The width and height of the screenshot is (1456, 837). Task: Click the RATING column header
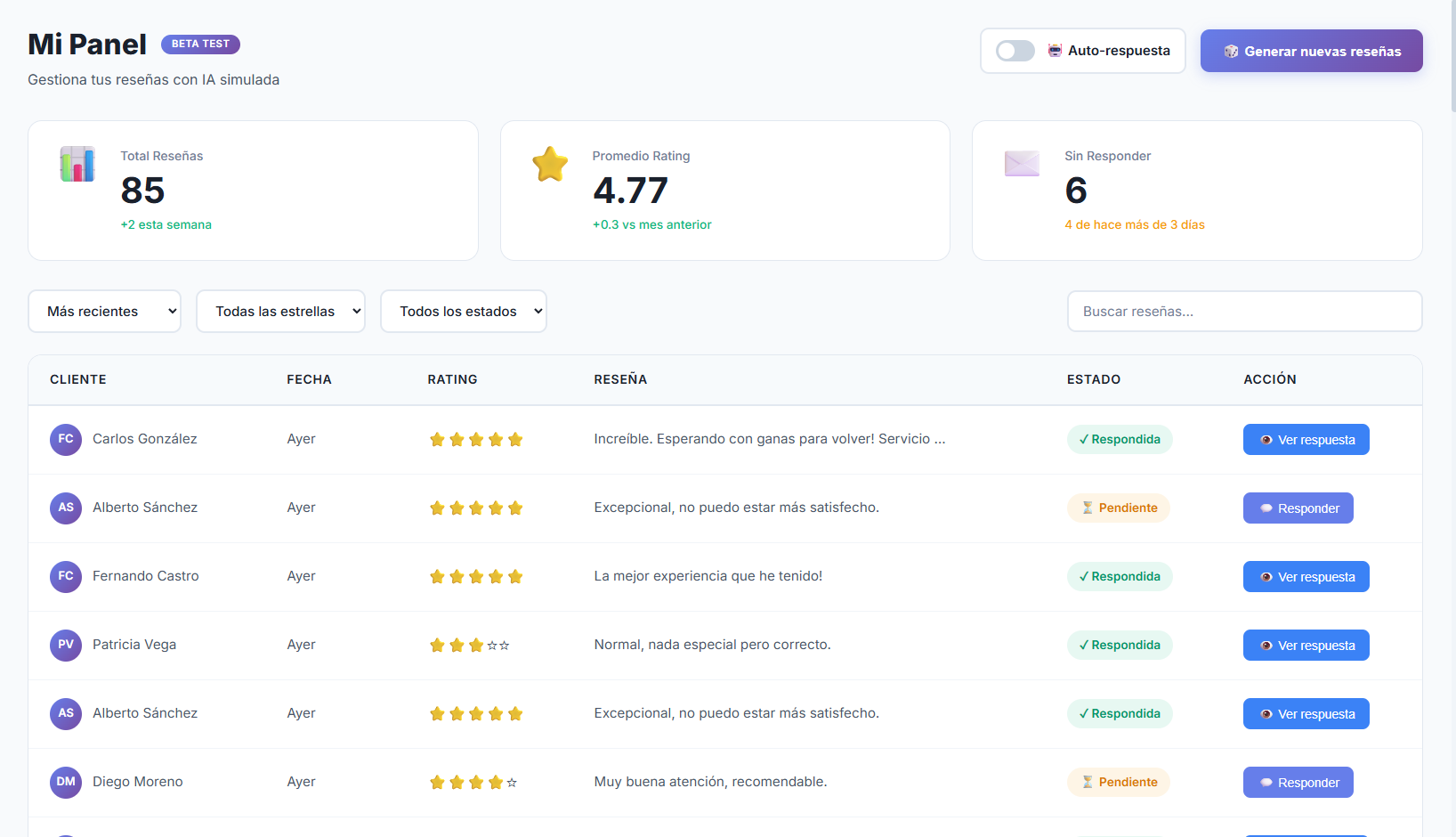point(452,379)
